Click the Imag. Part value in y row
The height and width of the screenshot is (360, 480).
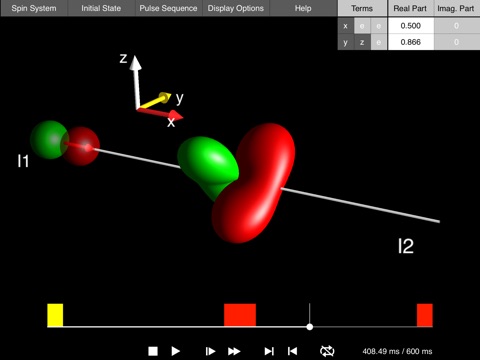457,42
